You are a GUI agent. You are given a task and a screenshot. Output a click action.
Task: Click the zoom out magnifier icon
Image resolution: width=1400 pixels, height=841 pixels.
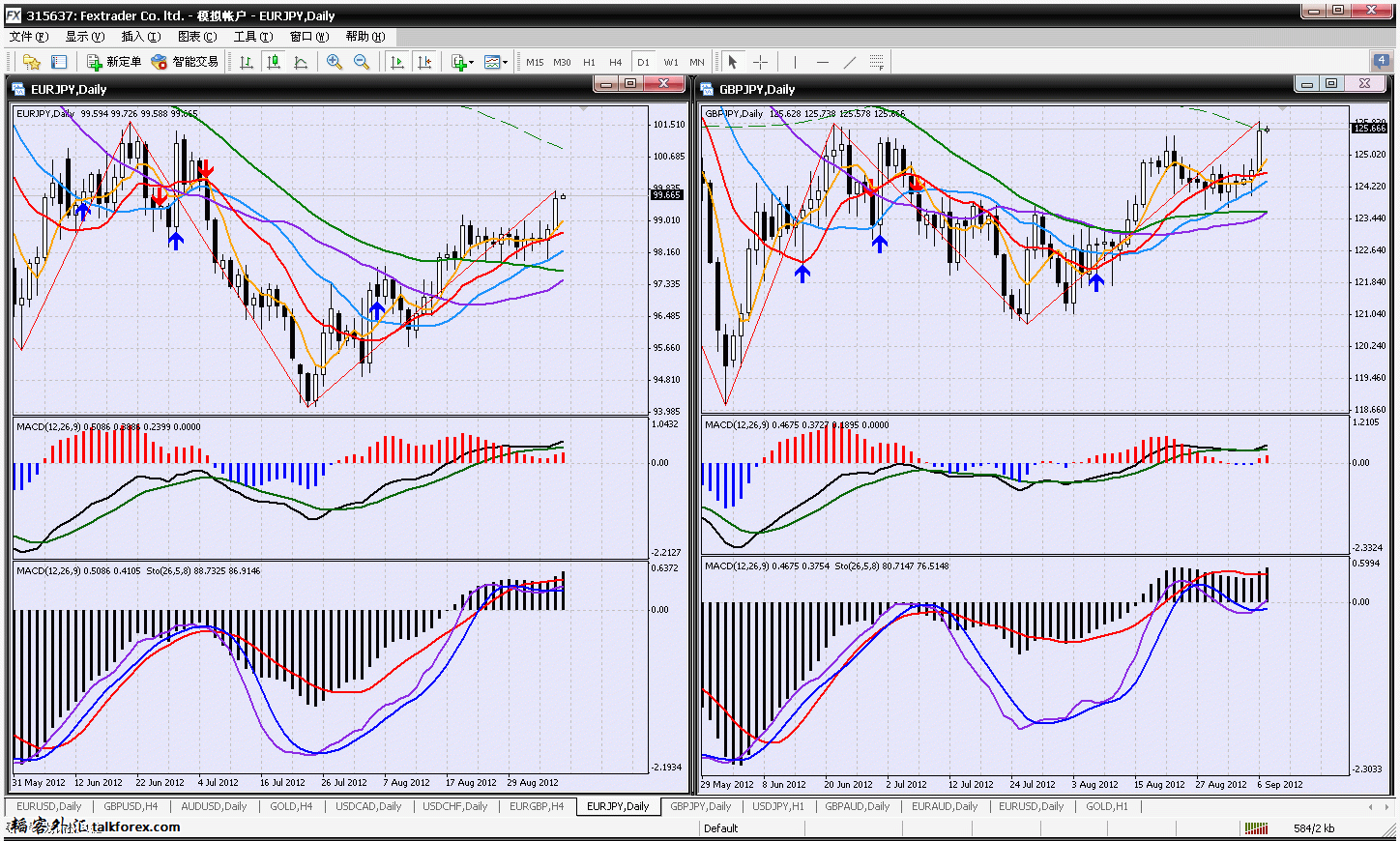(362, 62)
